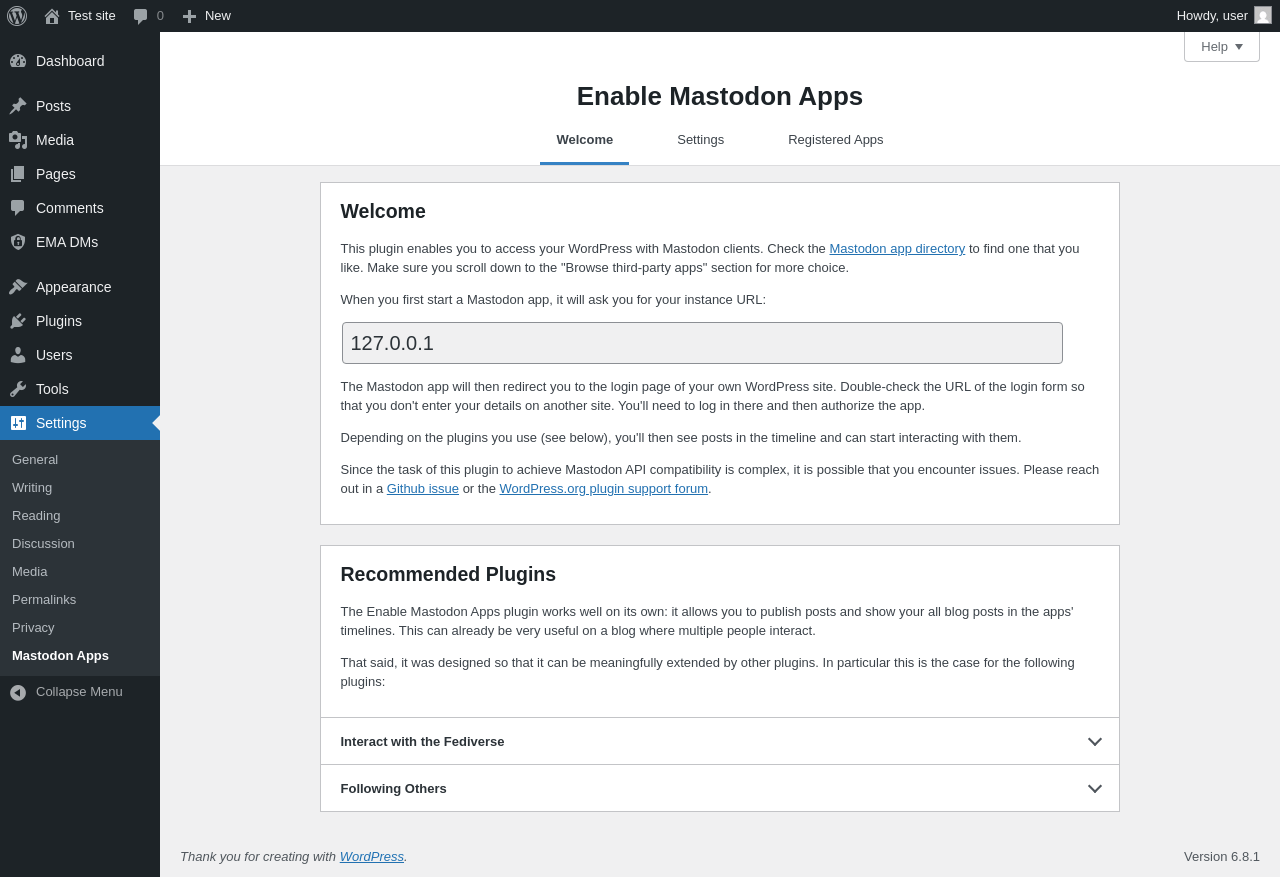Open WordPress.org plugin support forum link
Viewport: 1280px width, 877px height.
(604, 489)
